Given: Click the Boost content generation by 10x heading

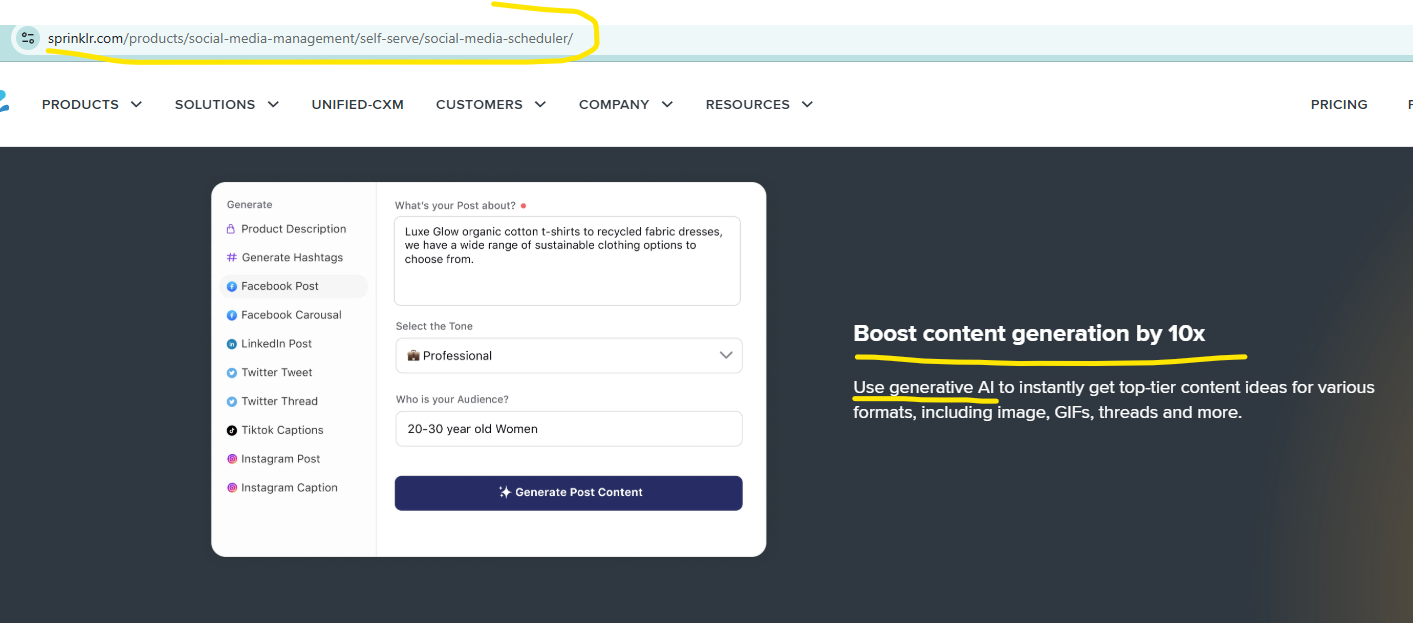Looking at the screenshot, I should pyautogui.click(x=1029, y=334).
